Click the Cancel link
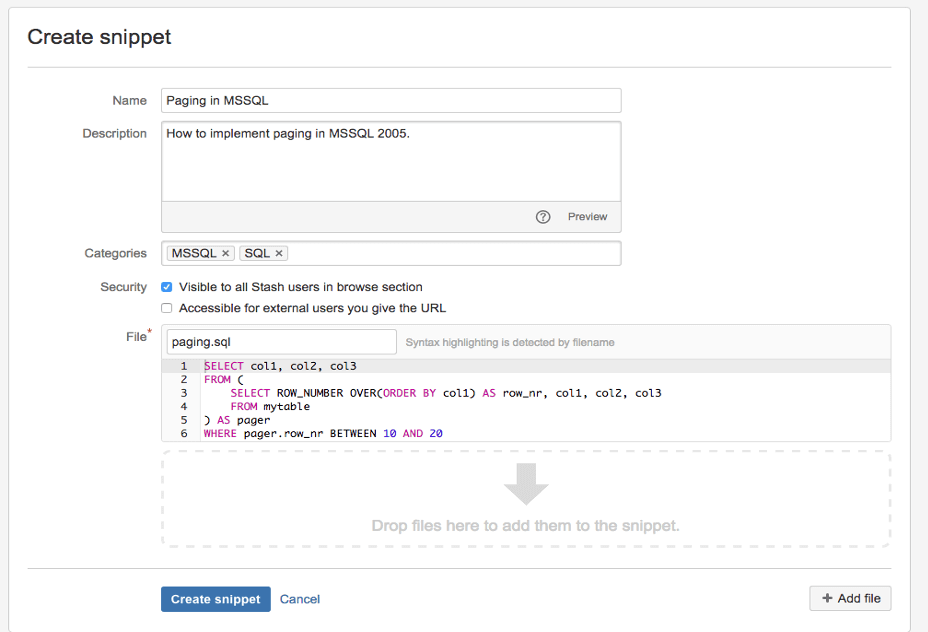 pyautogui.click(x=299, y=599)
